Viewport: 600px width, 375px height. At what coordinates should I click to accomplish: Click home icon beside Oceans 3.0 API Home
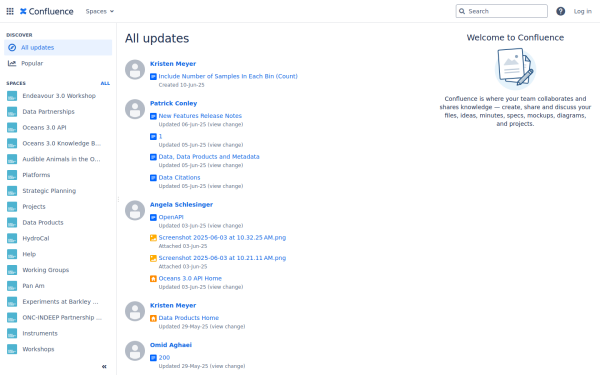(153, 279)
